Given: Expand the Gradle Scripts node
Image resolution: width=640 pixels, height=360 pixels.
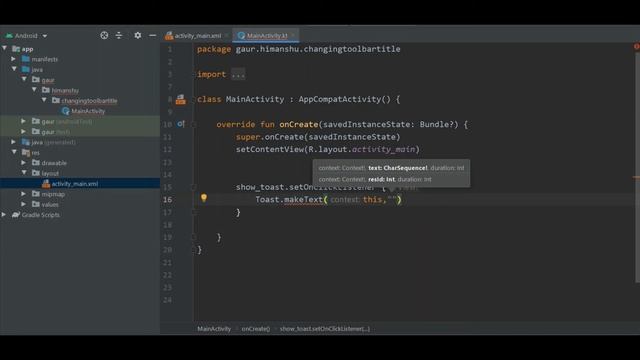Looking at the screenshot, I should pos(4,214).
